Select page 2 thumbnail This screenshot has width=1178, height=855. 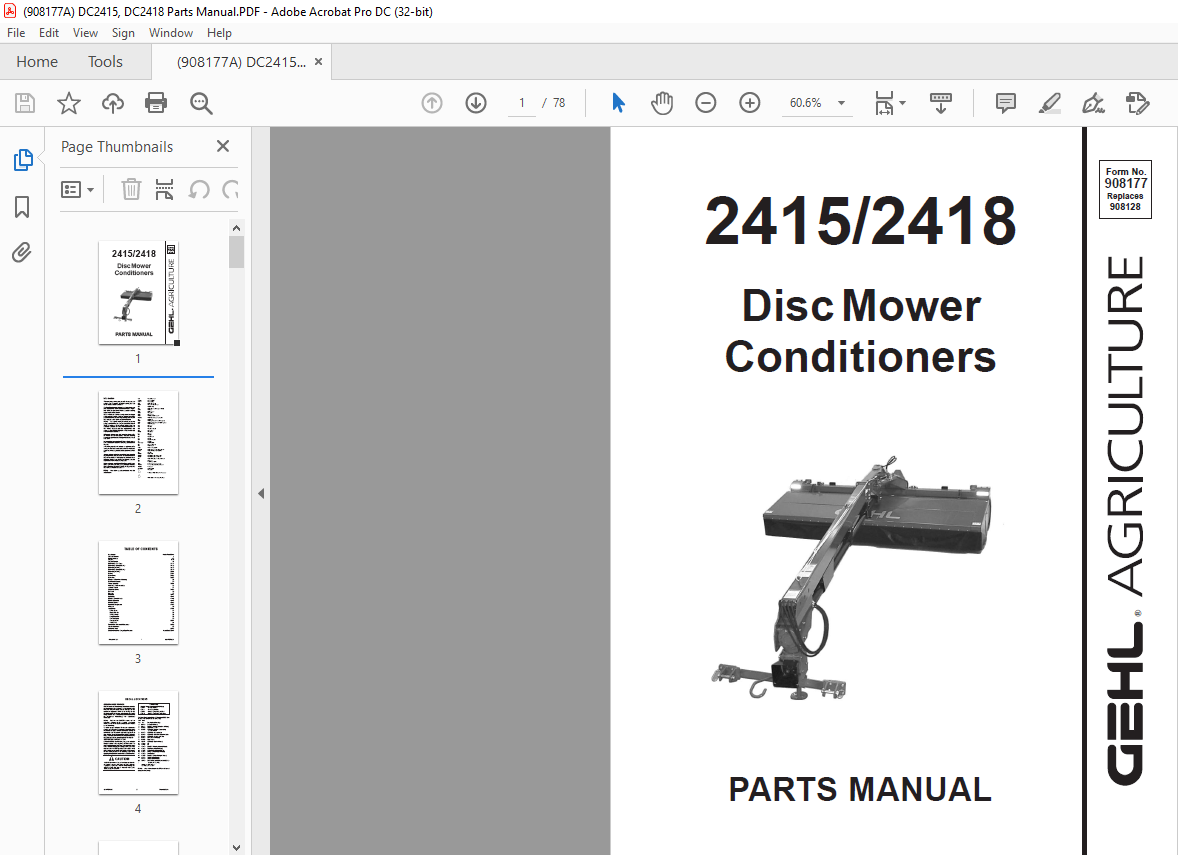[x=138, y=443]
